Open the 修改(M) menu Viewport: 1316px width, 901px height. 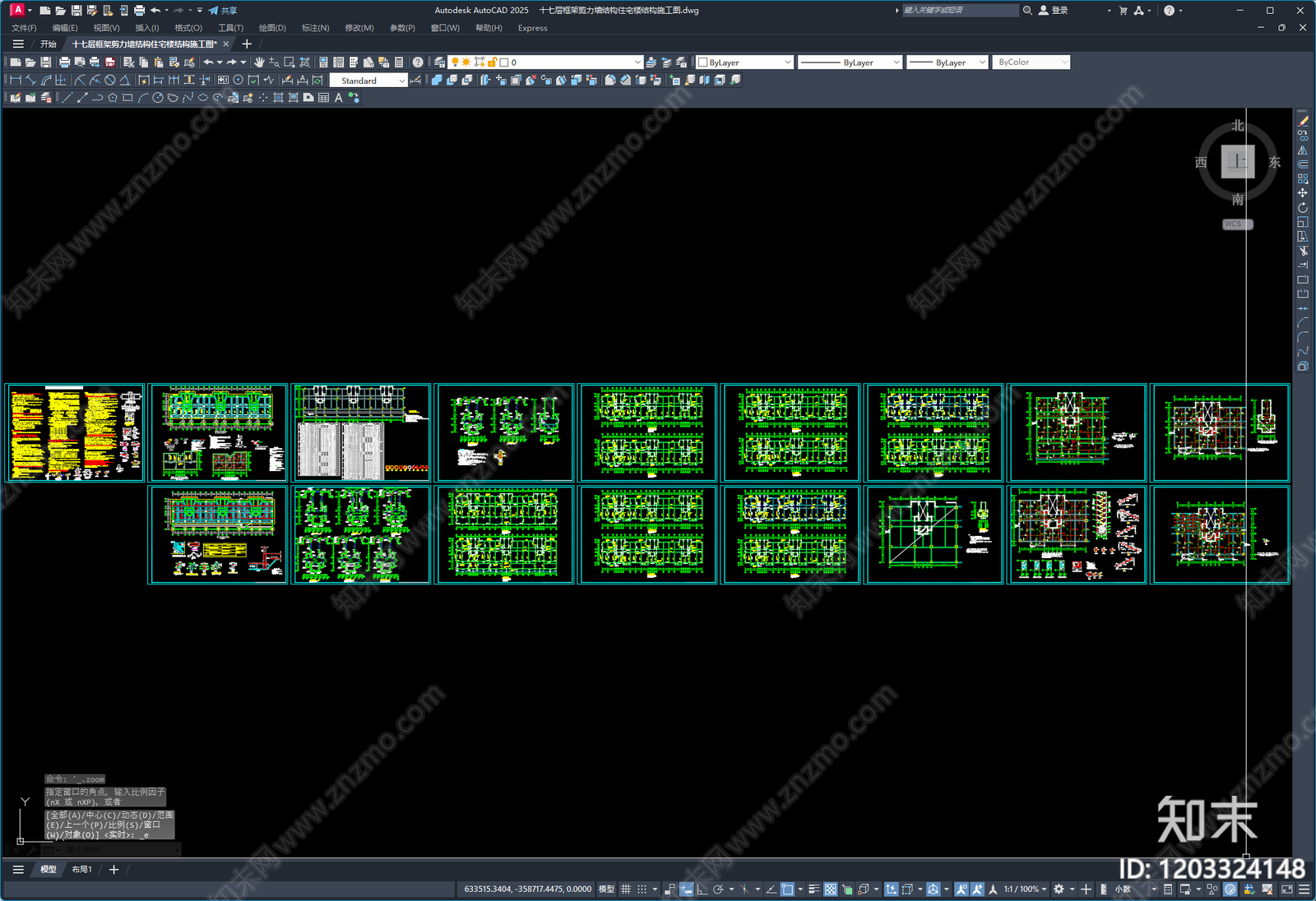pos(359,28)
